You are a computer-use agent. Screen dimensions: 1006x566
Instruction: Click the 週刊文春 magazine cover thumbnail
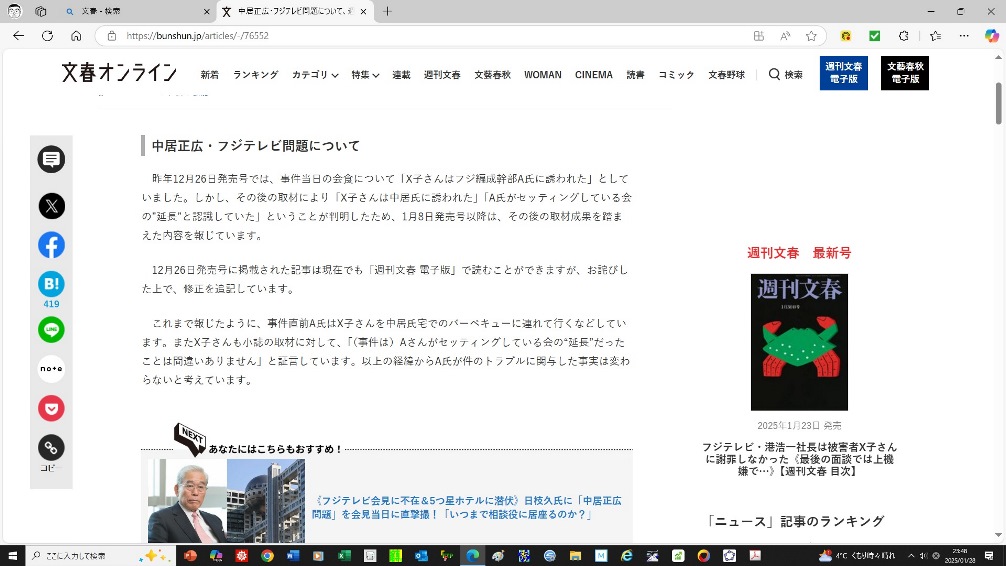coord(799,342)
